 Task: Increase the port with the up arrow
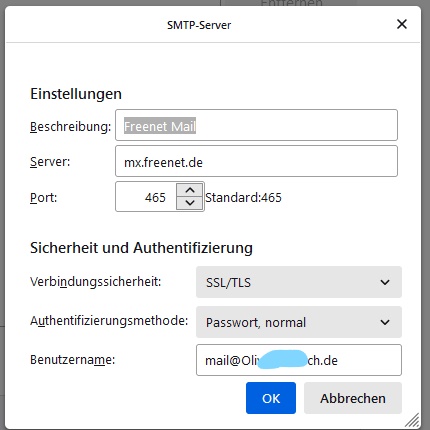coord(190,190)
